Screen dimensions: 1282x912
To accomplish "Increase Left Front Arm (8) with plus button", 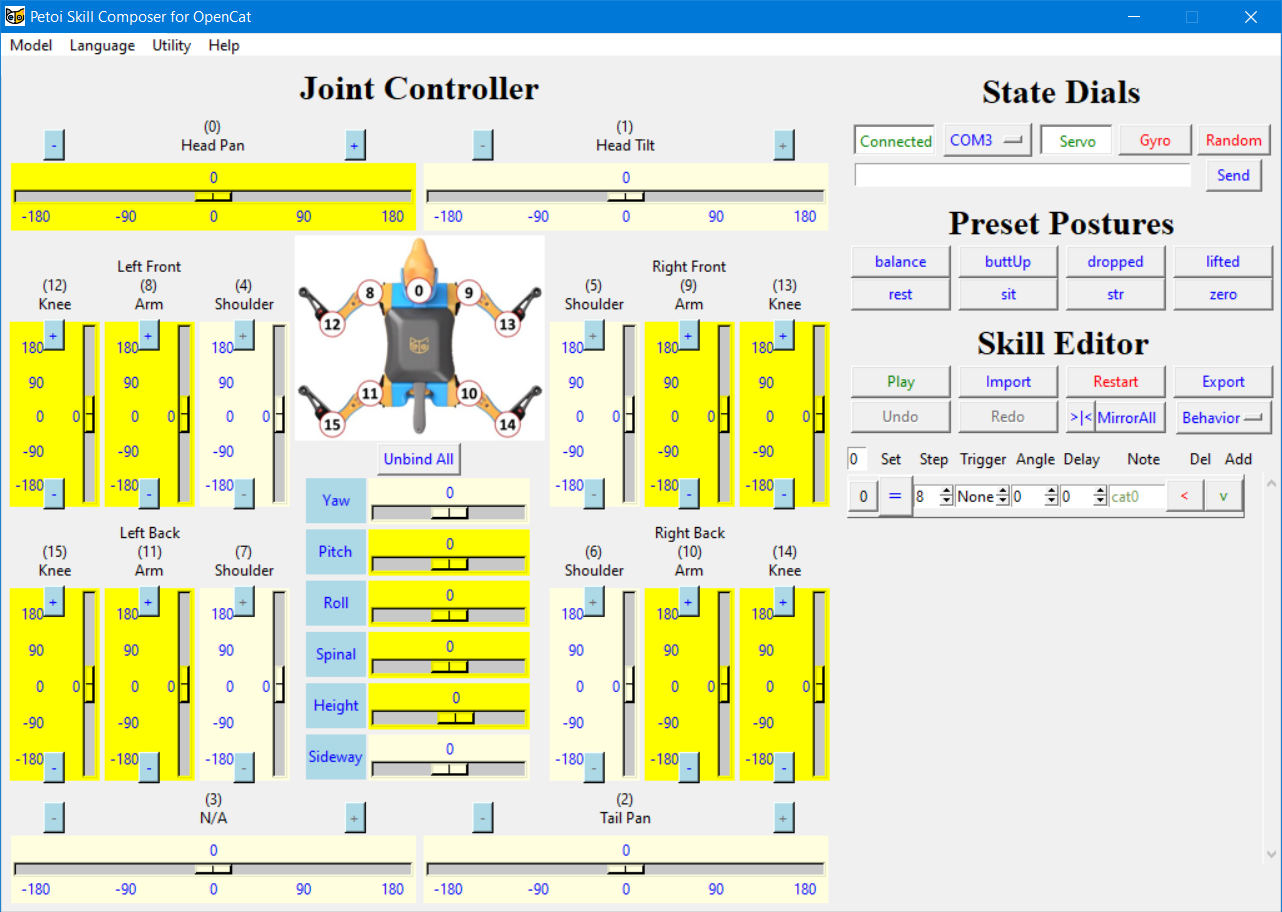I will coord(149,335).
